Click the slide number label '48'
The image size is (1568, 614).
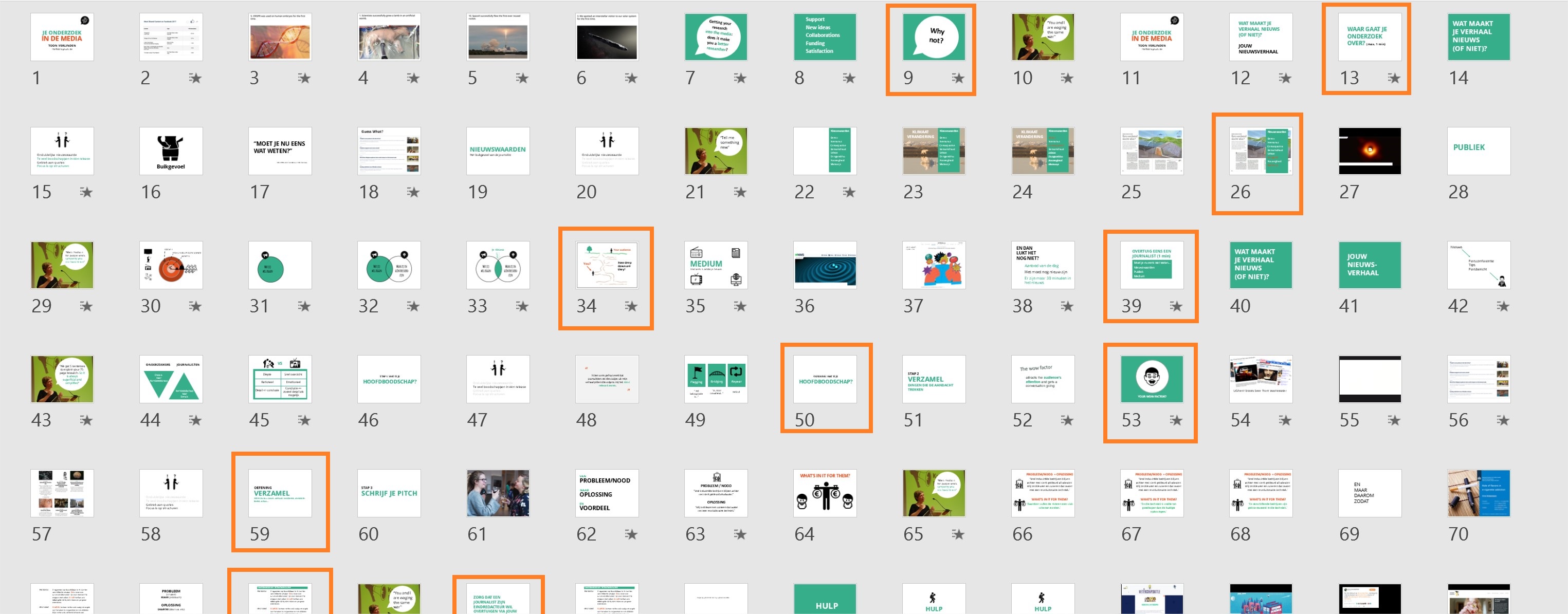586,420
